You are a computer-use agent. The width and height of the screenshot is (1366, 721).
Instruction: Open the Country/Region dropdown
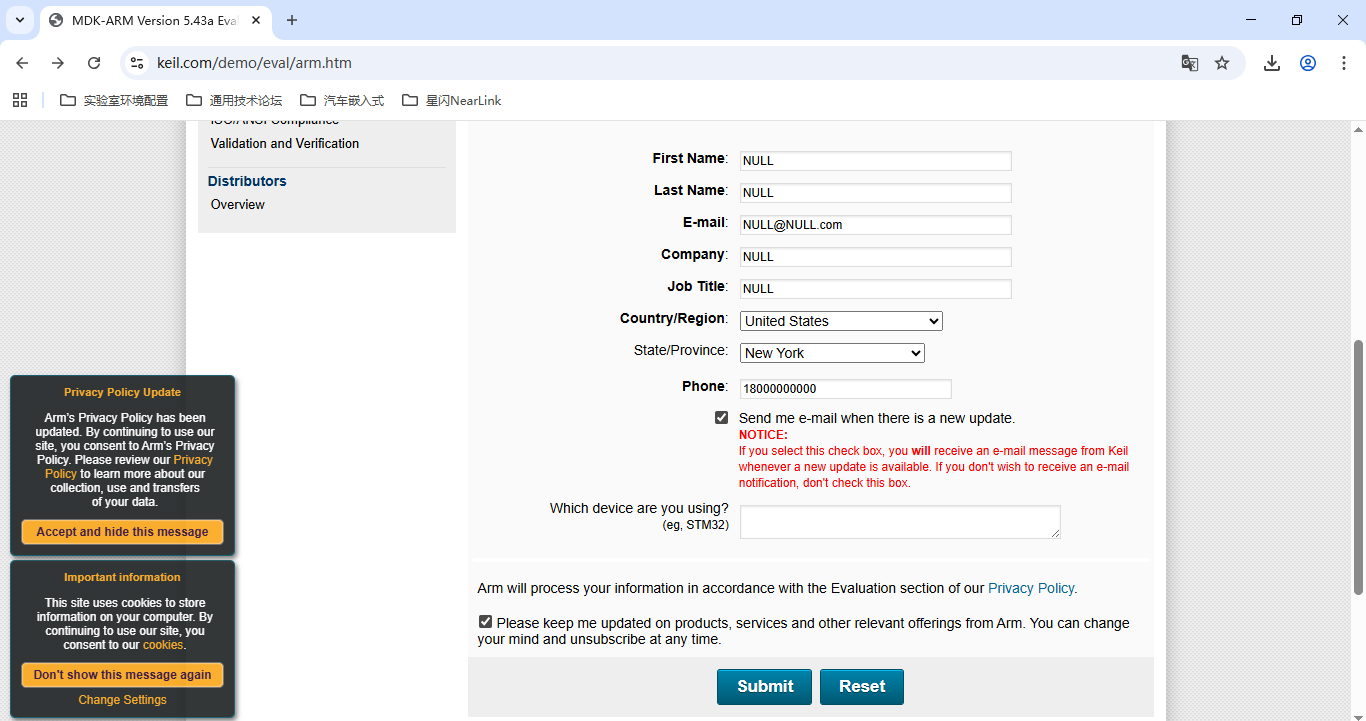coord(841,321)
